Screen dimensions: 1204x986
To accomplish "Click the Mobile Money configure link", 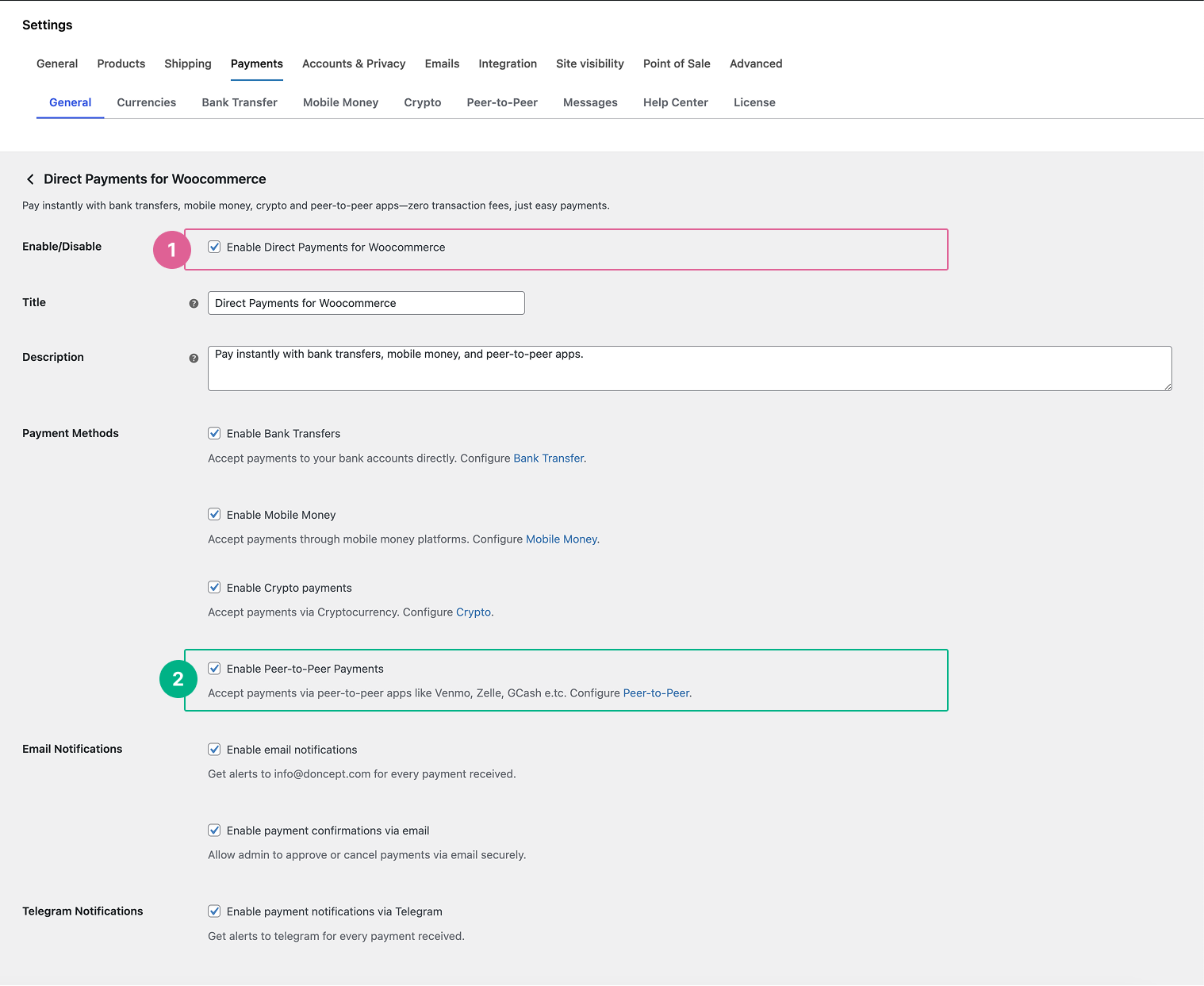I will (562, 539).
